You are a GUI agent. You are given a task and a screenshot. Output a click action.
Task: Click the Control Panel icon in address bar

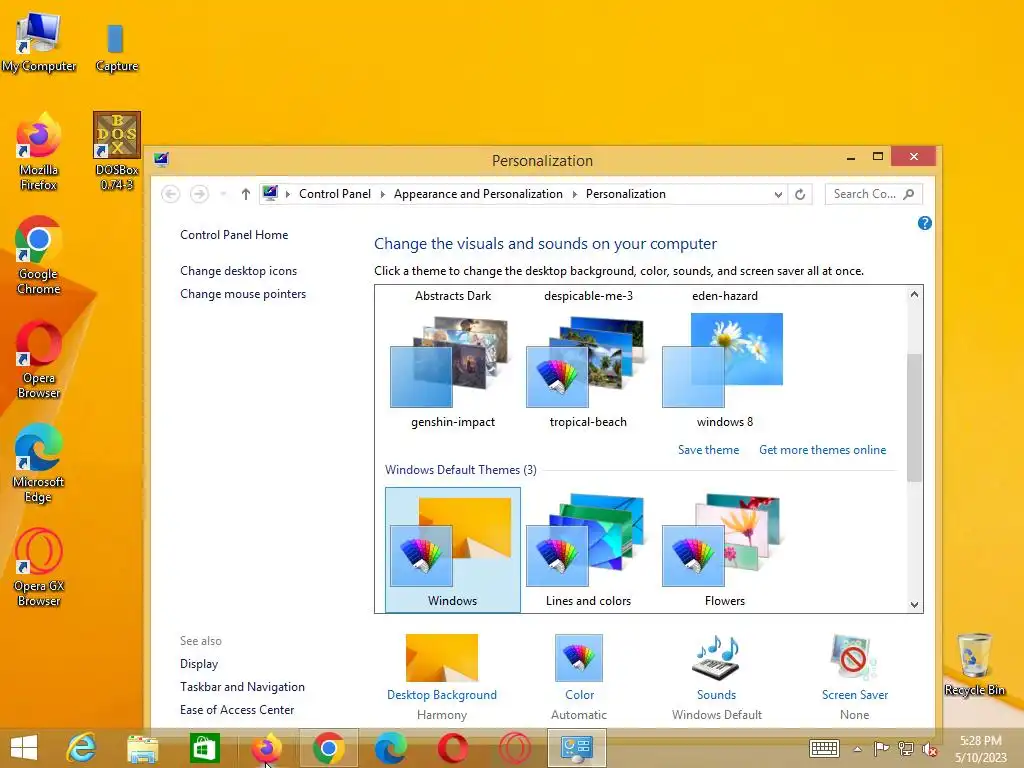tap(270, 193)
